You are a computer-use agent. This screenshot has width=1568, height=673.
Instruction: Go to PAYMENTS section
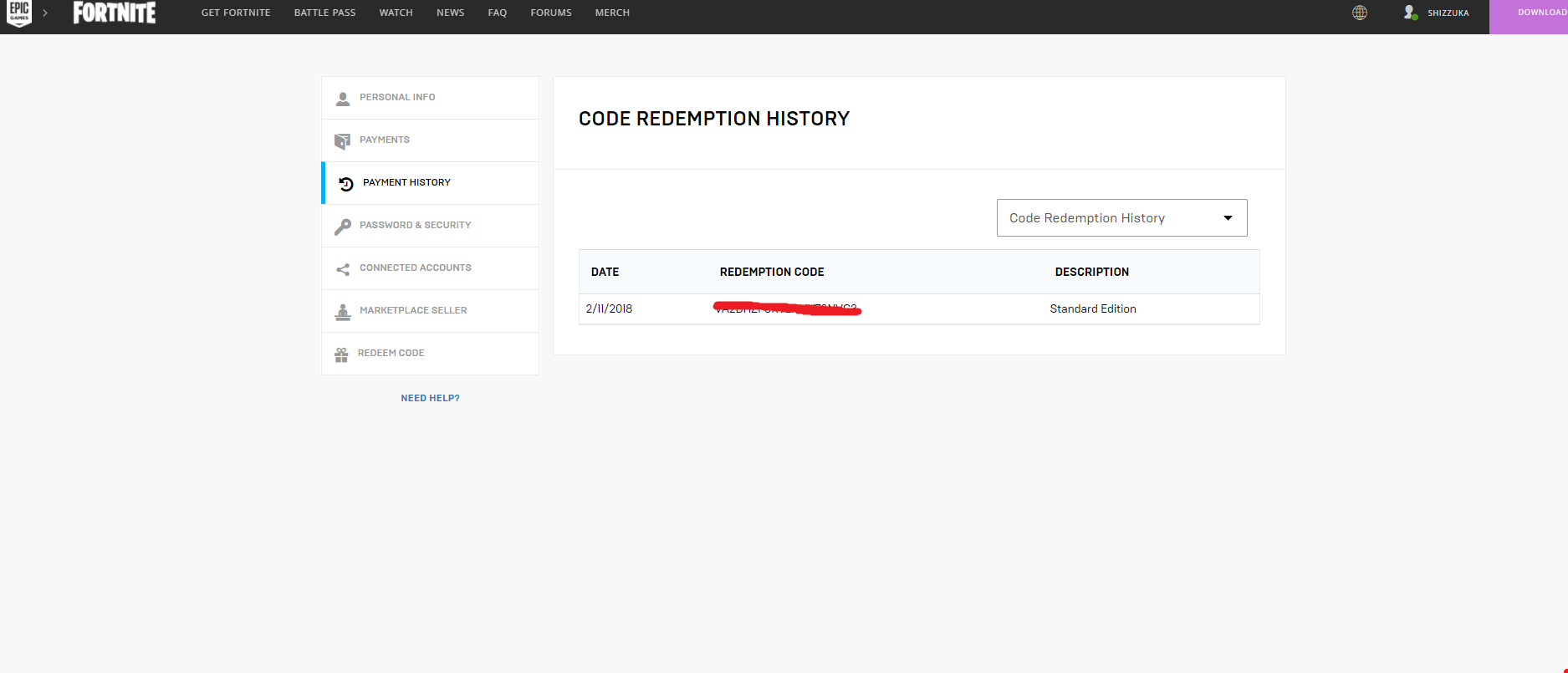coord(430,140)
